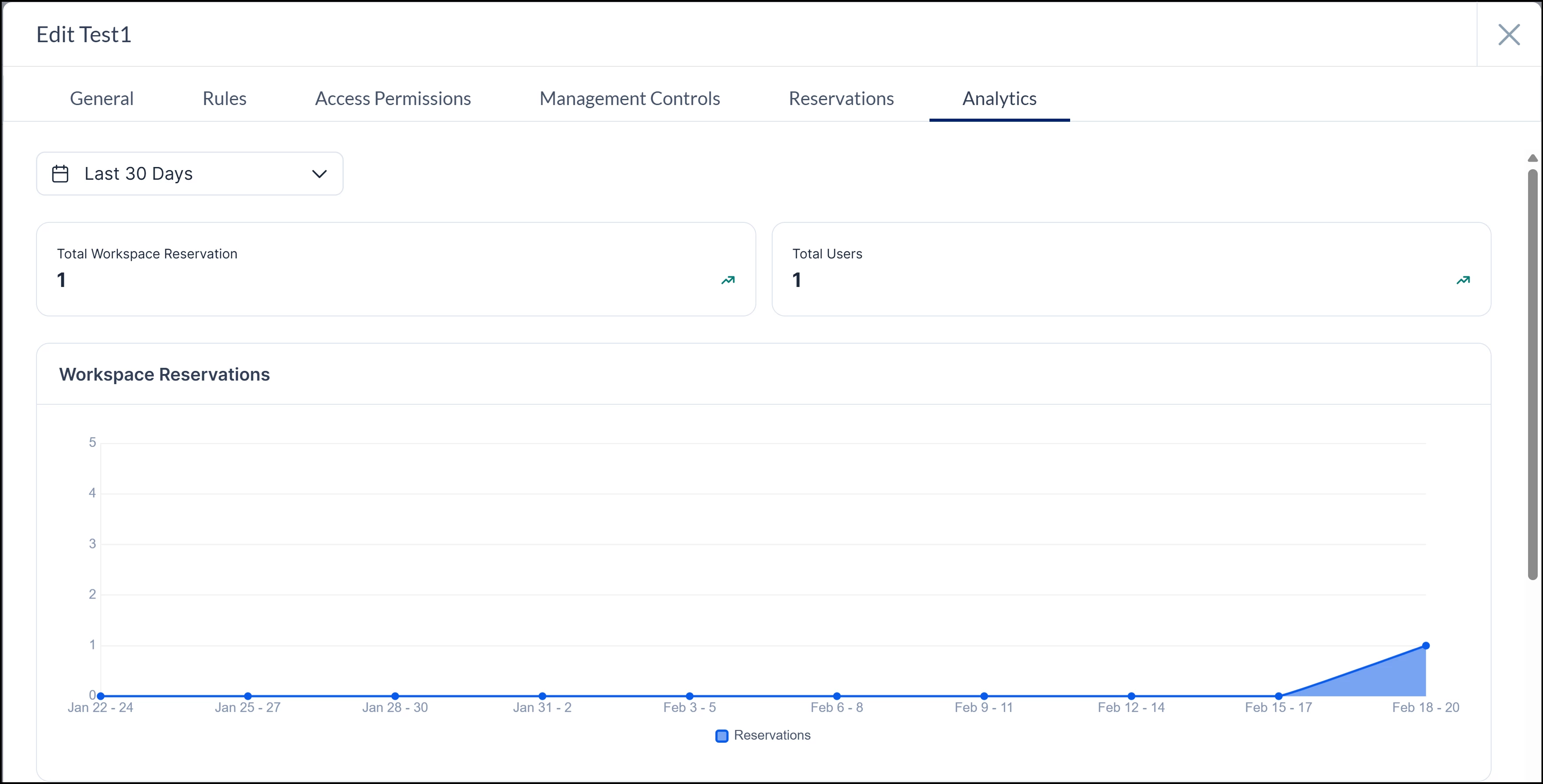Click trend arrow icon in Total Workspace Reservation card
The image size is (1543, 784).
[728, 280]
